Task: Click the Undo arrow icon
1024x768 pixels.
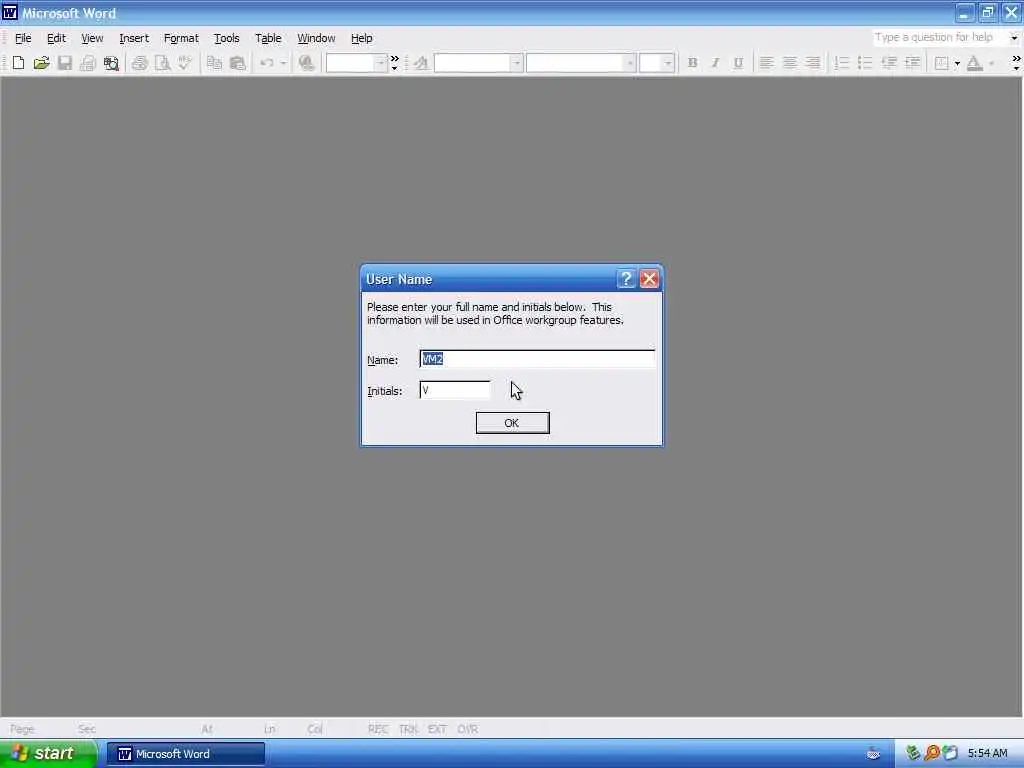Action: [x=267, y=63]
